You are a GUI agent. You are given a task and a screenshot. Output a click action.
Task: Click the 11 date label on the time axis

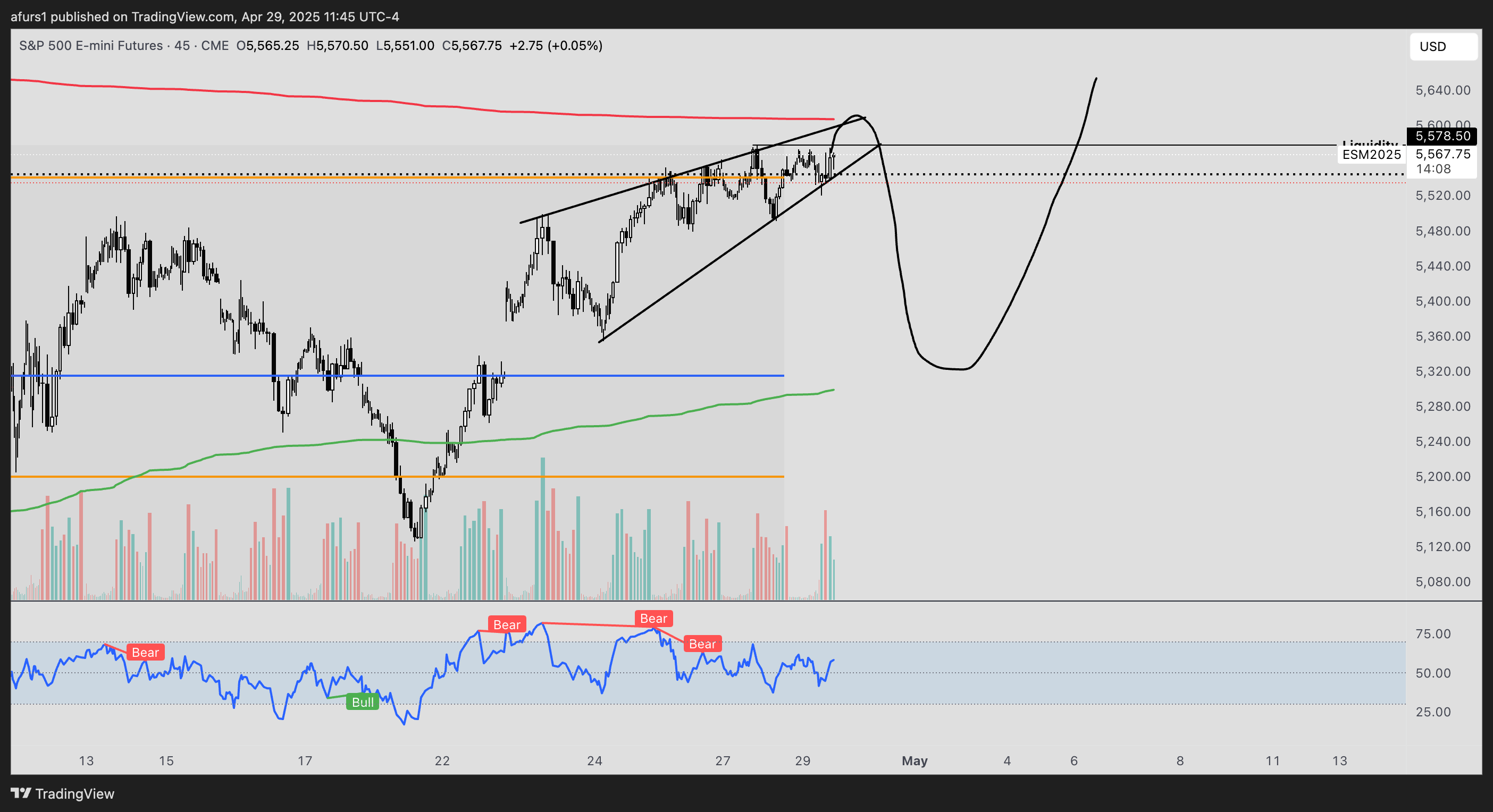[x=1273, y=761]
